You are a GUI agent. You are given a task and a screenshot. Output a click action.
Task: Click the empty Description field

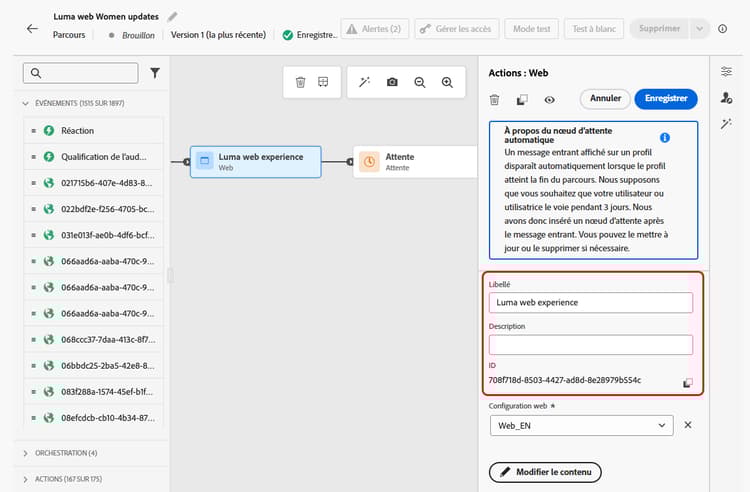[x=591, y=345]
